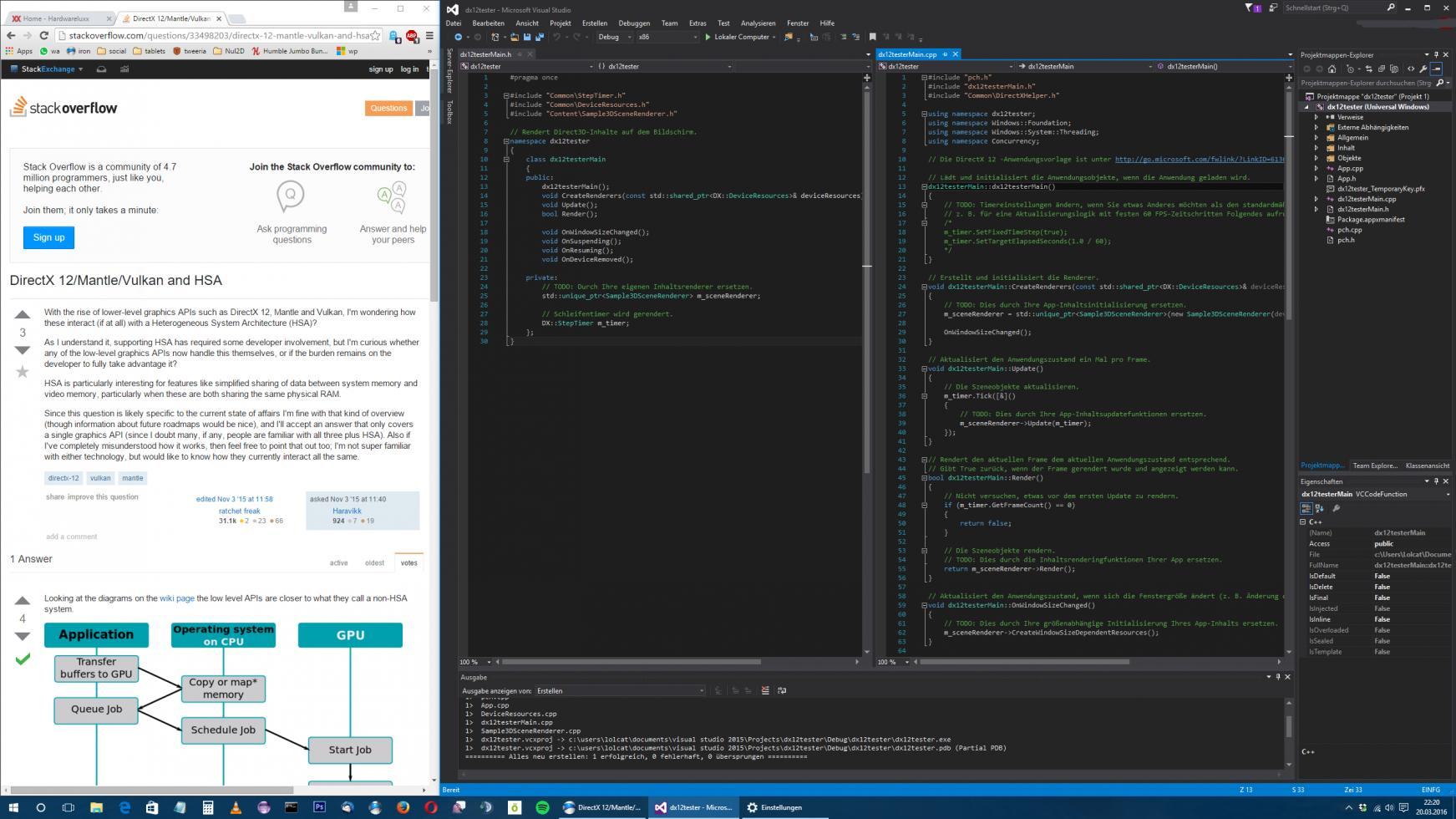This screenshot has height=819, width=1456.
Task: Click the Collapse All icon in Projektmappen-Explorer
Action: (1382, 69)
